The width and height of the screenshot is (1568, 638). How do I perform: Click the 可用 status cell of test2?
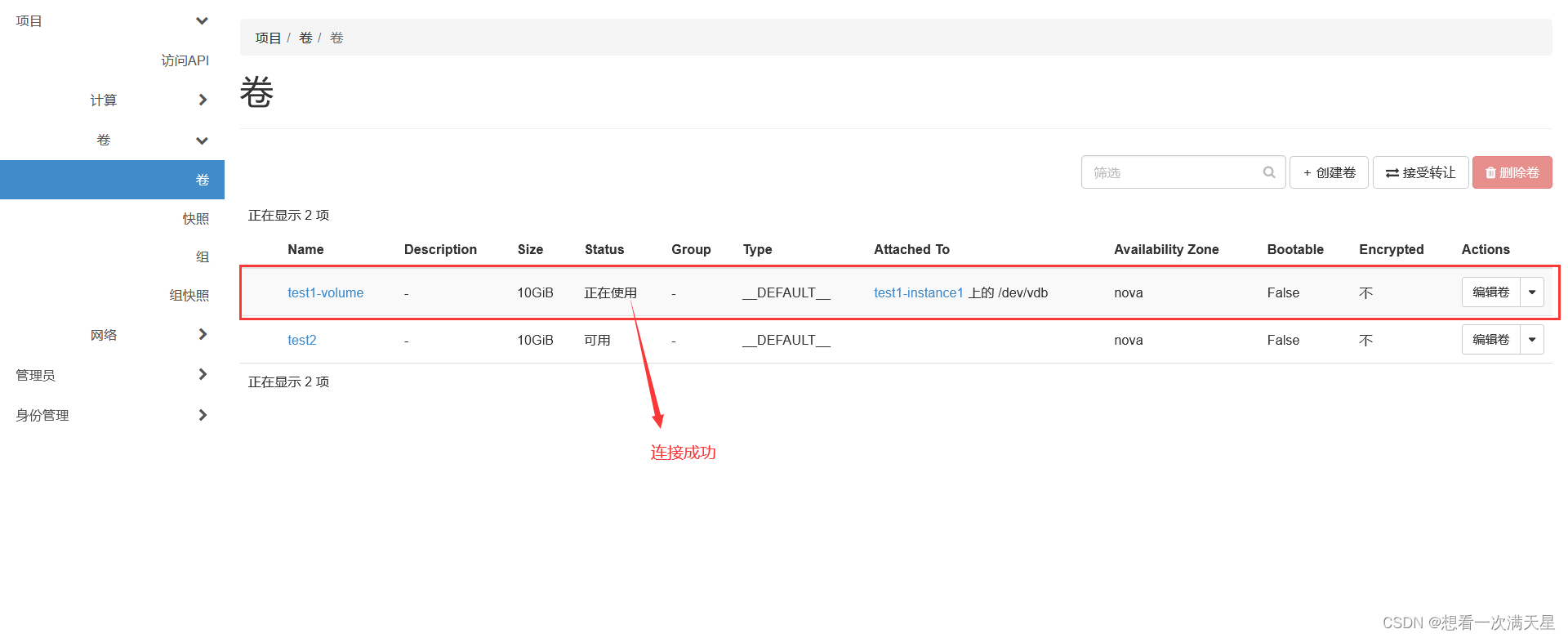tap(597, 340)
